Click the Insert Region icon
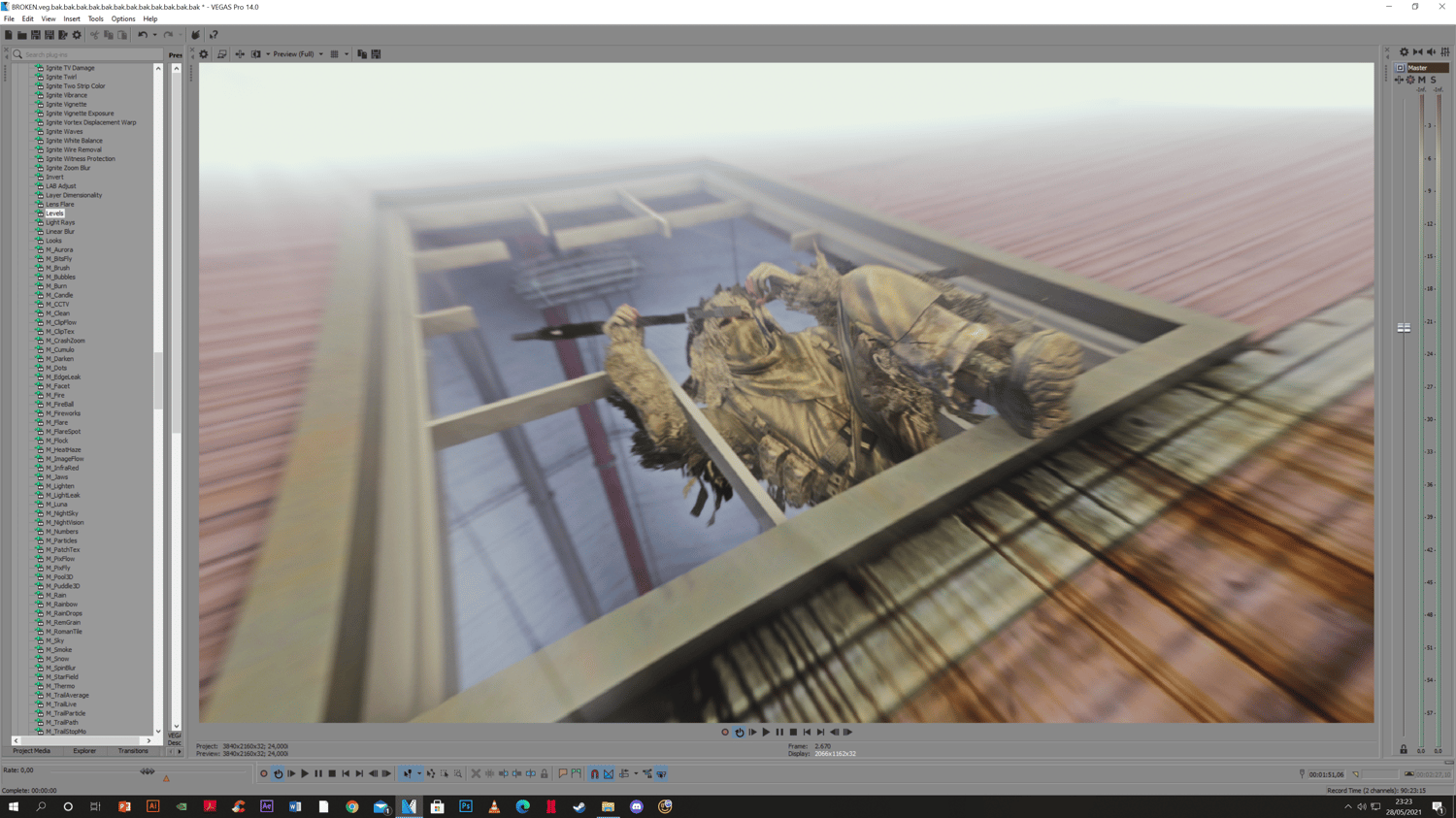 pyautogui.click(x=577, y=774)
